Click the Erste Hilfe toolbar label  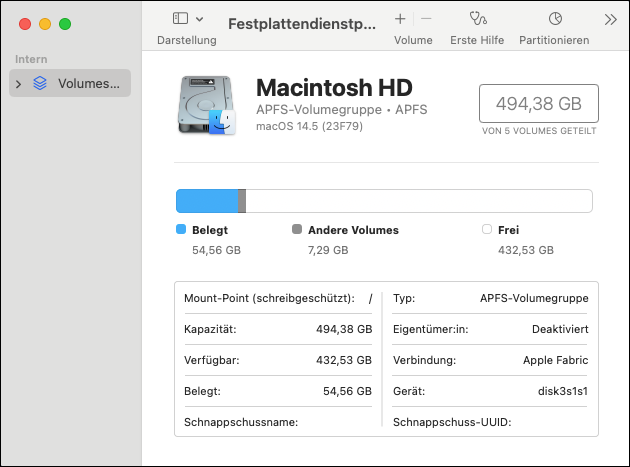[477, 40]
